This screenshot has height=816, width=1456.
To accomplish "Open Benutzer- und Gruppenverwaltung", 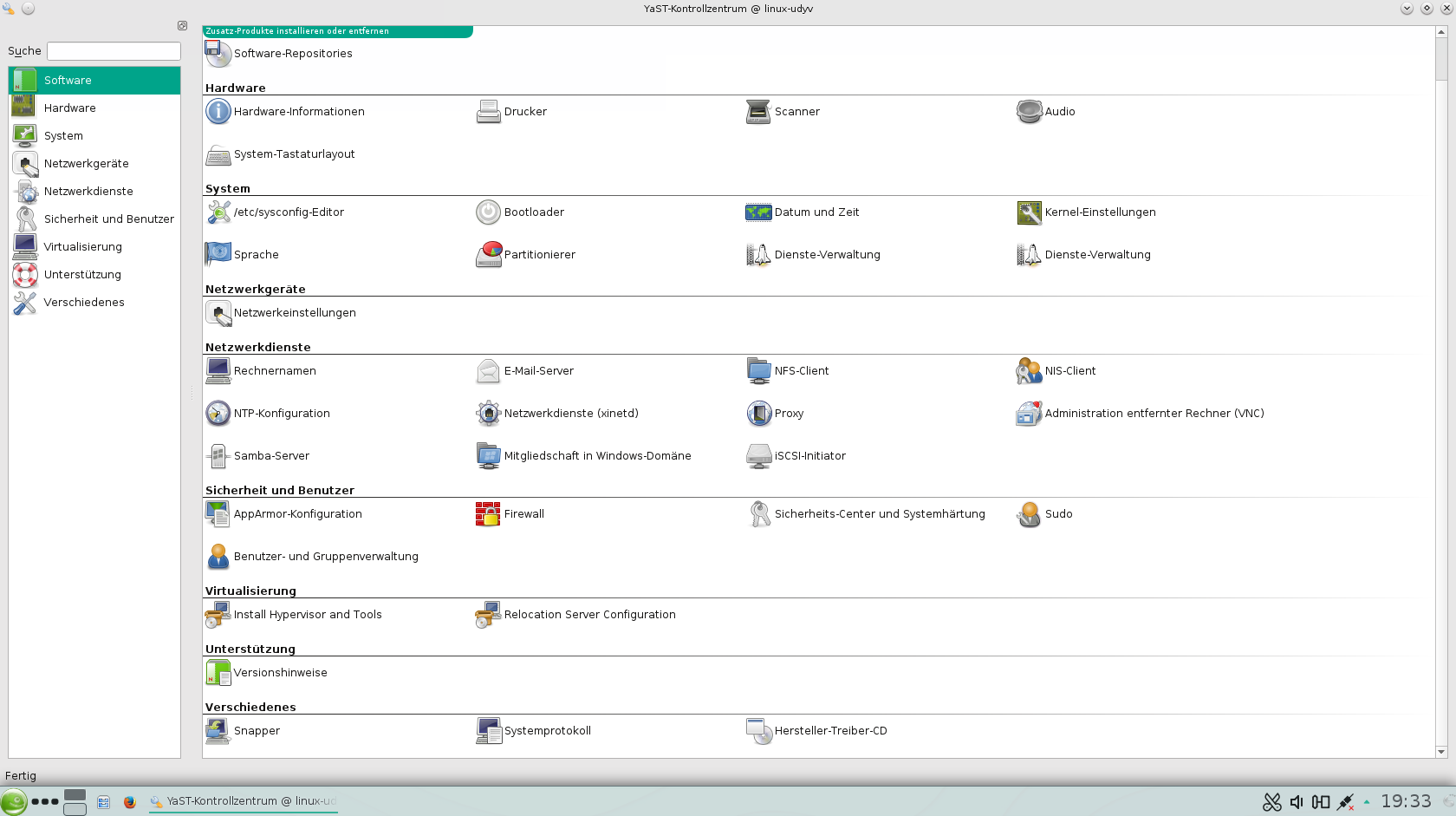I will click(x=326, y=556).
